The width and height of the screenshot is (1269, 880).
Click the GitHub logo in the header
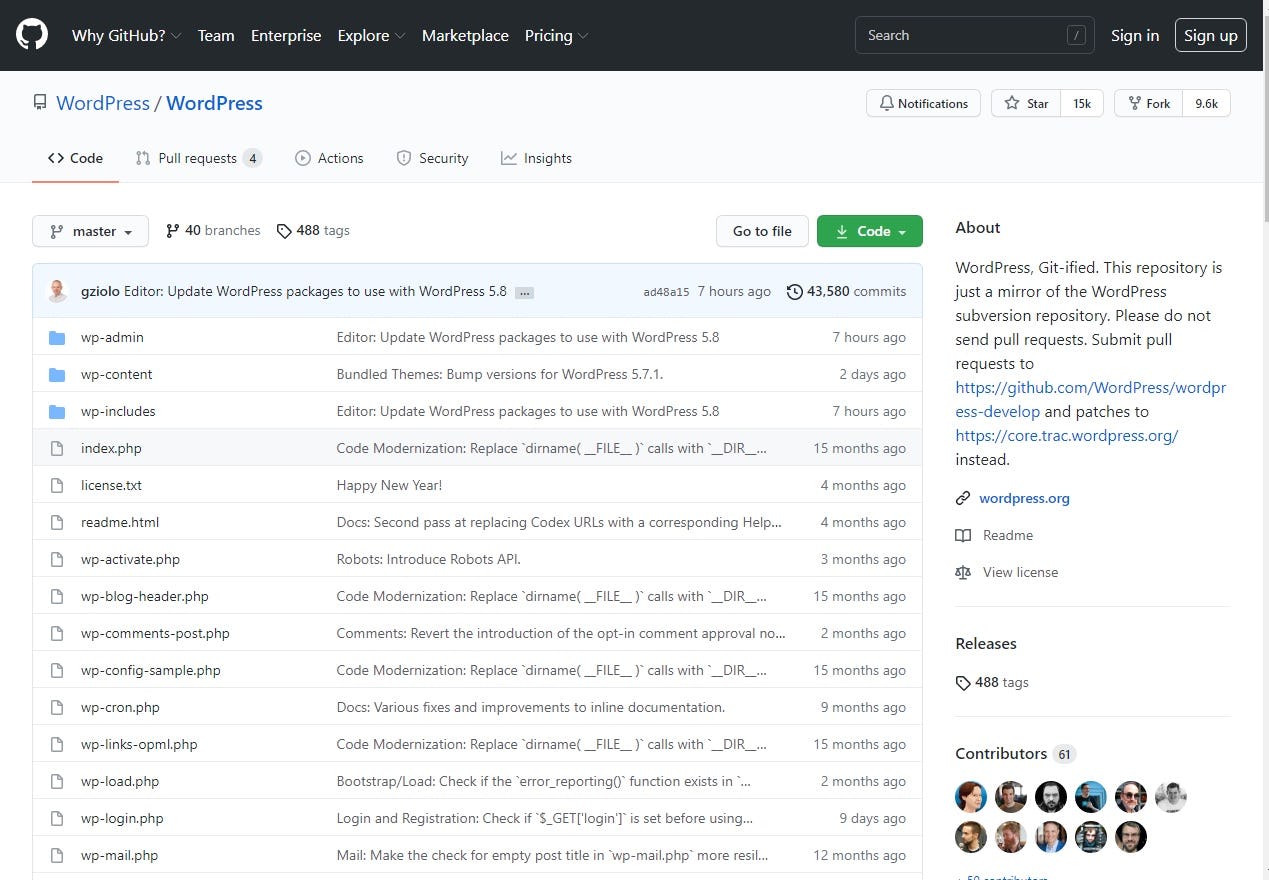pyautogui.click(x=31, y=34)
